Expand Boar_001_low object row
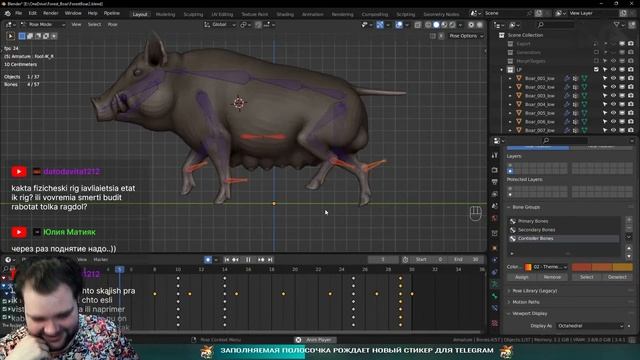 point(510,78)
